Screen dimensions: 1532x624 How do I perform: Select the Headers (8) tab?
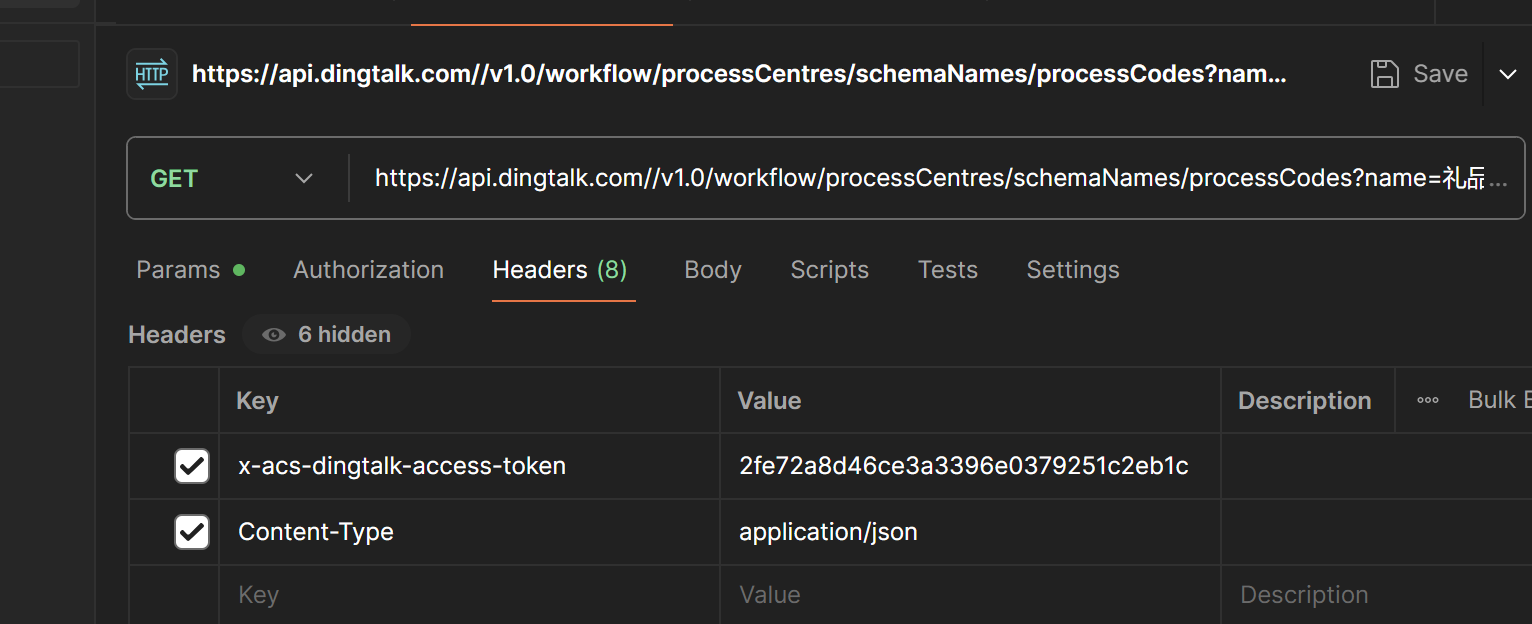(x=560, y=270)
